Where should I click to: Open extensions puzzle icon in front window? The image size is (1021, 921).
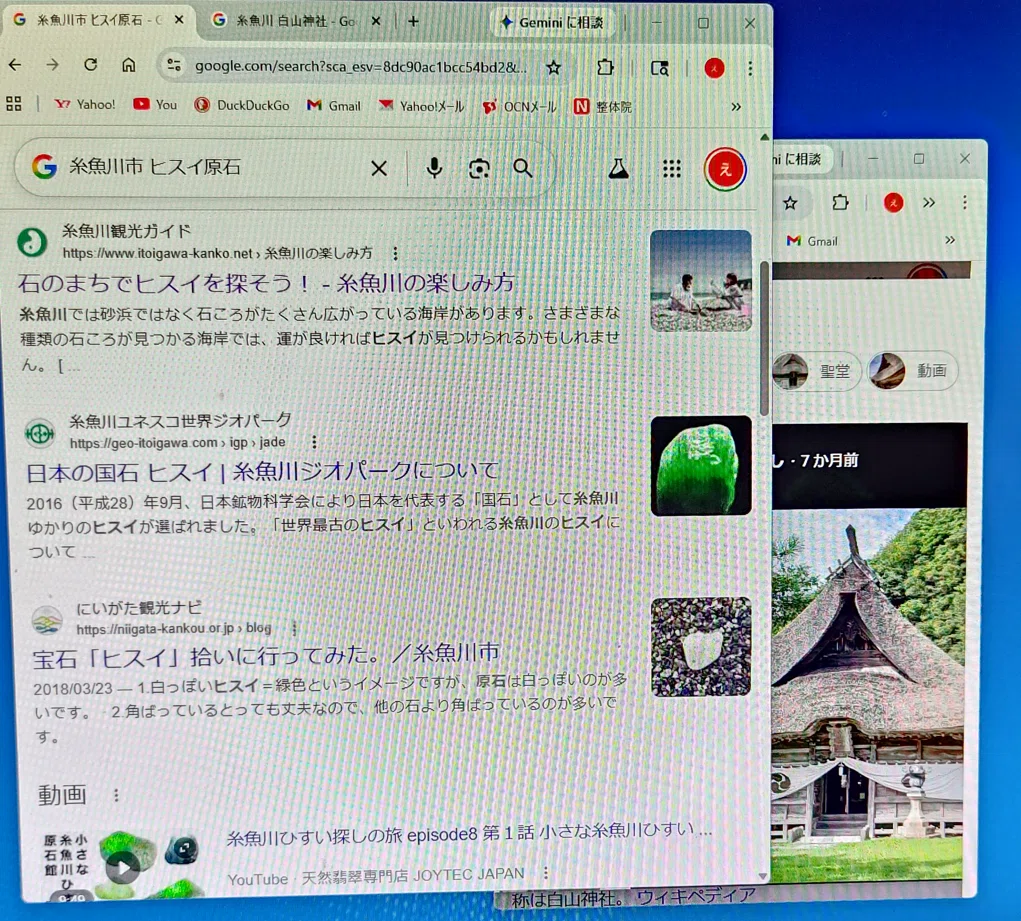605,67
